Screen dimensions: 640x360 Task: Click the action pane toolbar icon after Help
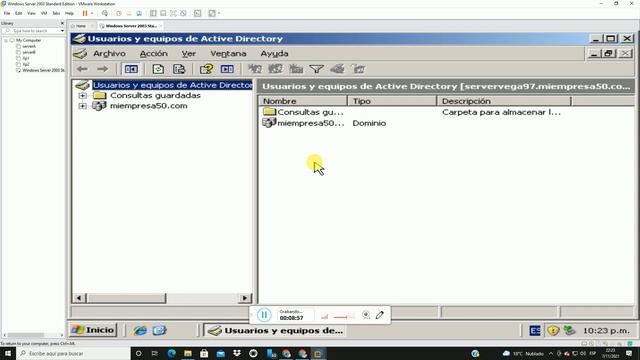(227, 69)
